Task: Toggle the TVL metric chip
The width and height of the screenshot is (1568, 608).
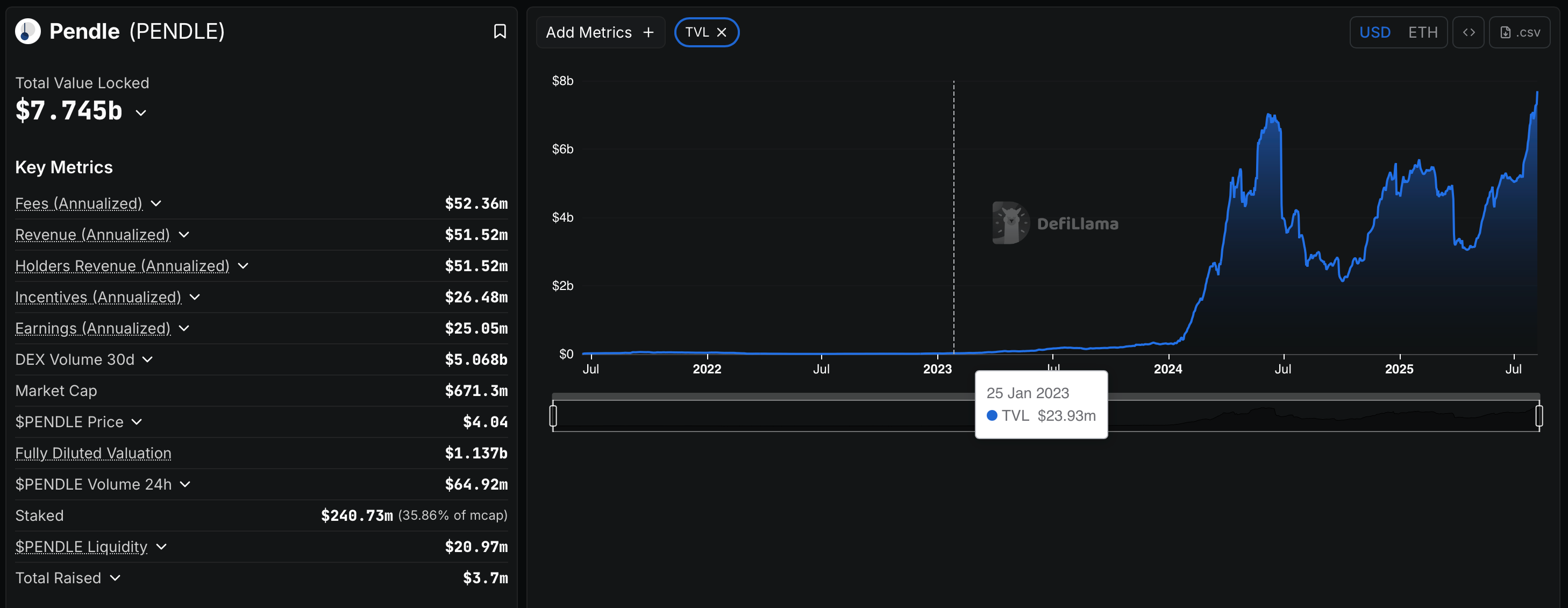Action: [x=697, y=32]
